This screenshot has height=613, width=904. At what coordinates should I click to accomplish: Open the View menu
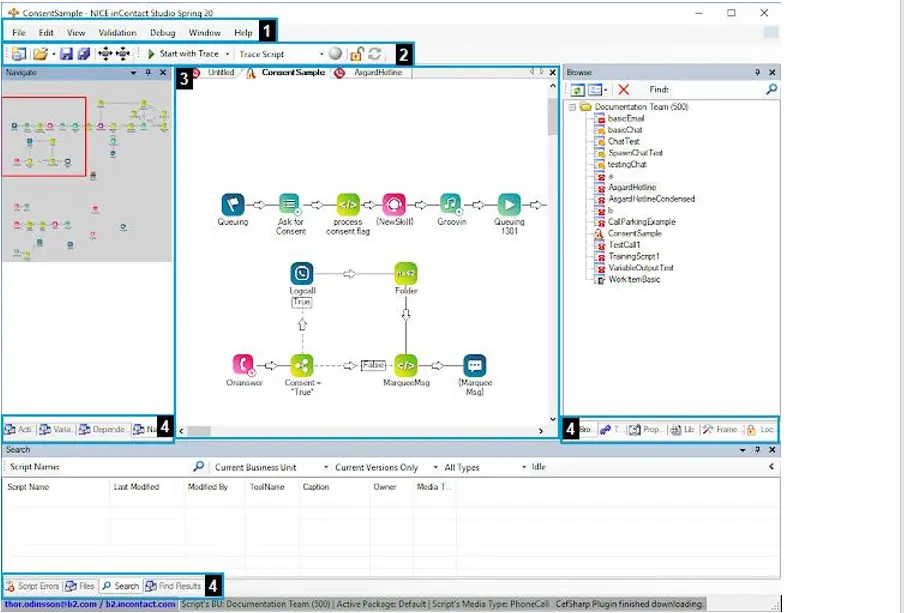[x=76, y=33]
